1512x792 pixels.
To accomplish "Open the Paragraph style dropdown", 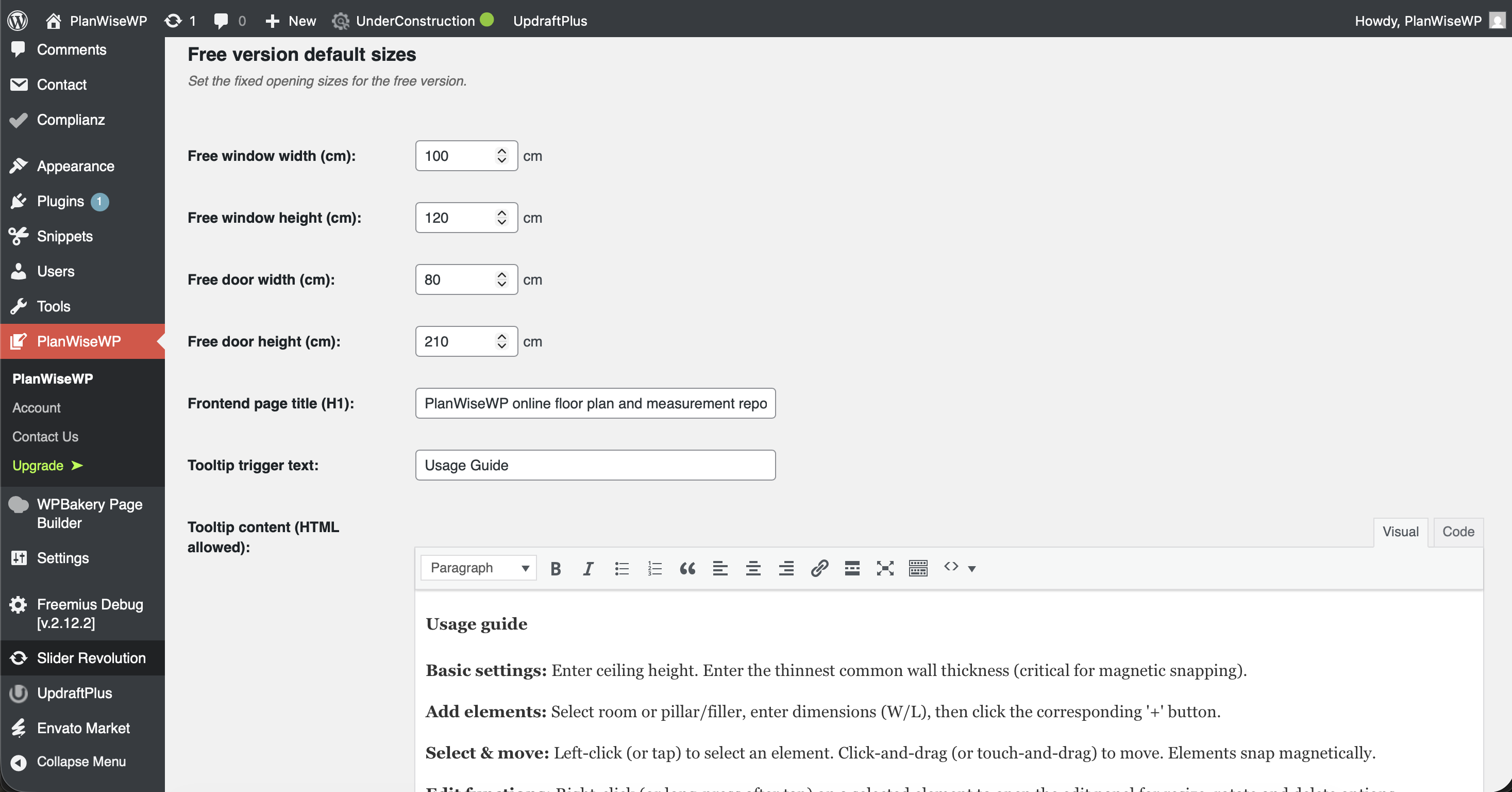I will [478, 568].
